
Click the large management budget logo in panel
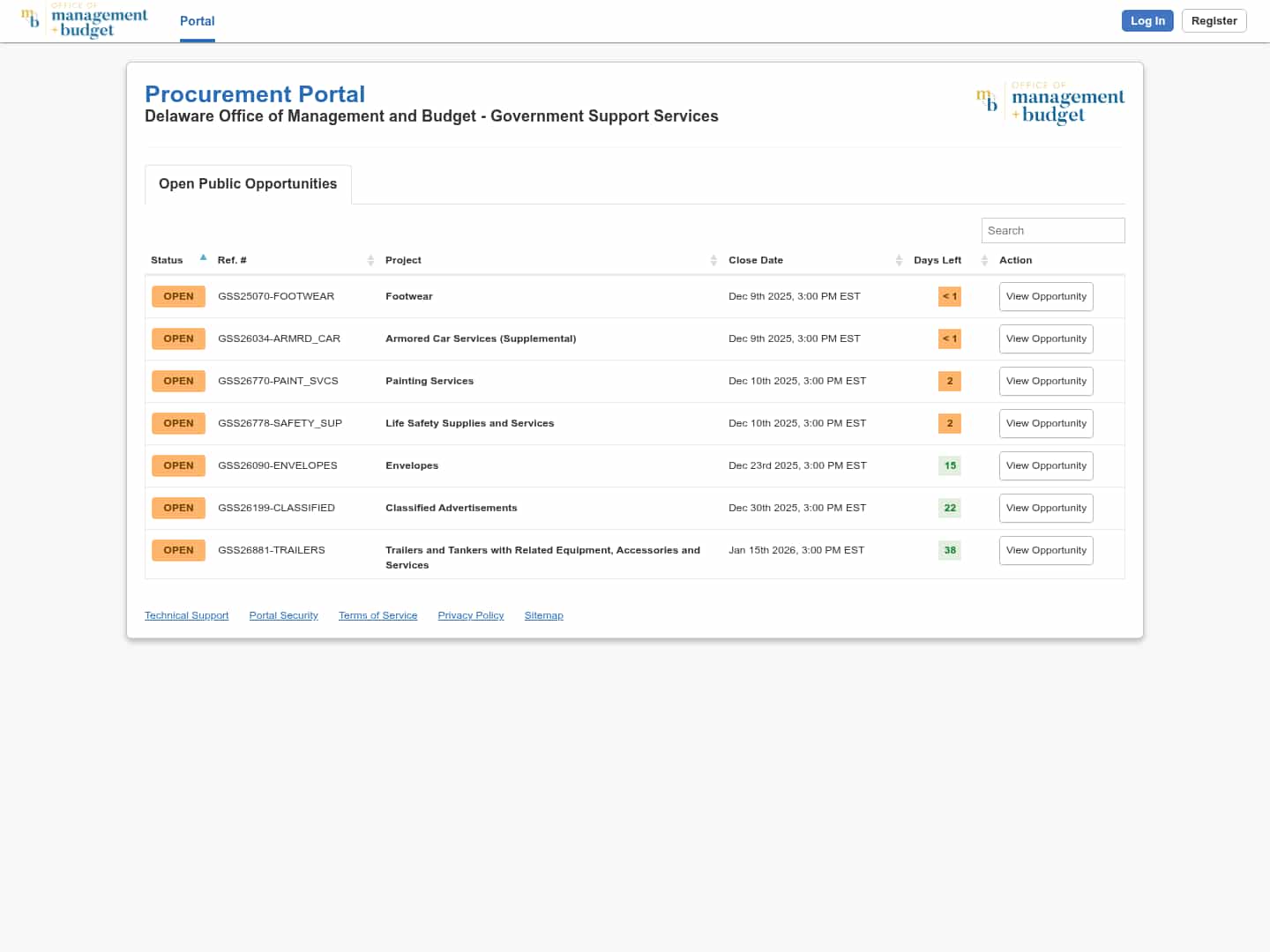pos(1050,105)
